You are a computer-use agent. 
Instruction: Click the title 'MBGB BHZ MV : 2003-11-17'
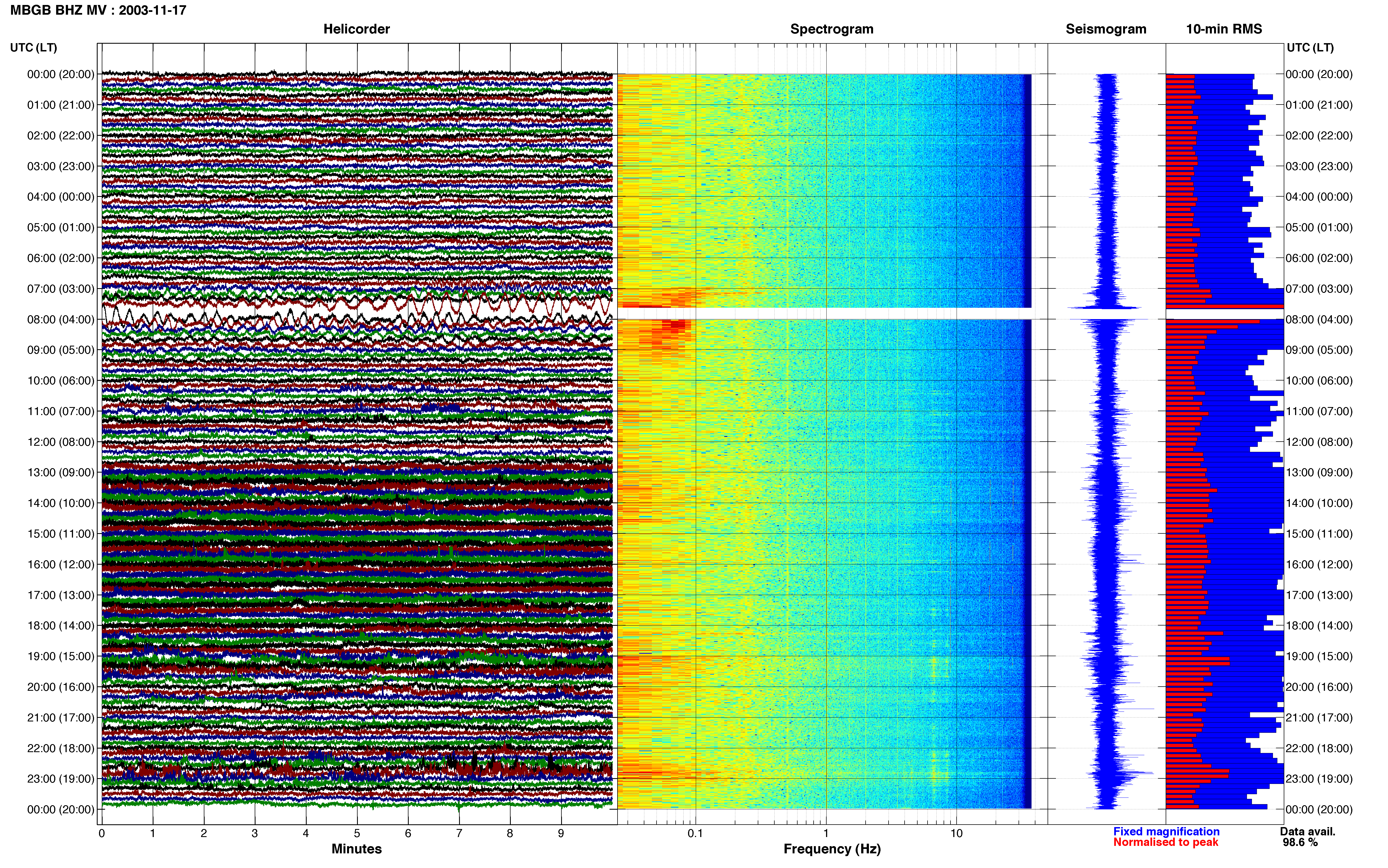click(x=98, y=10)
